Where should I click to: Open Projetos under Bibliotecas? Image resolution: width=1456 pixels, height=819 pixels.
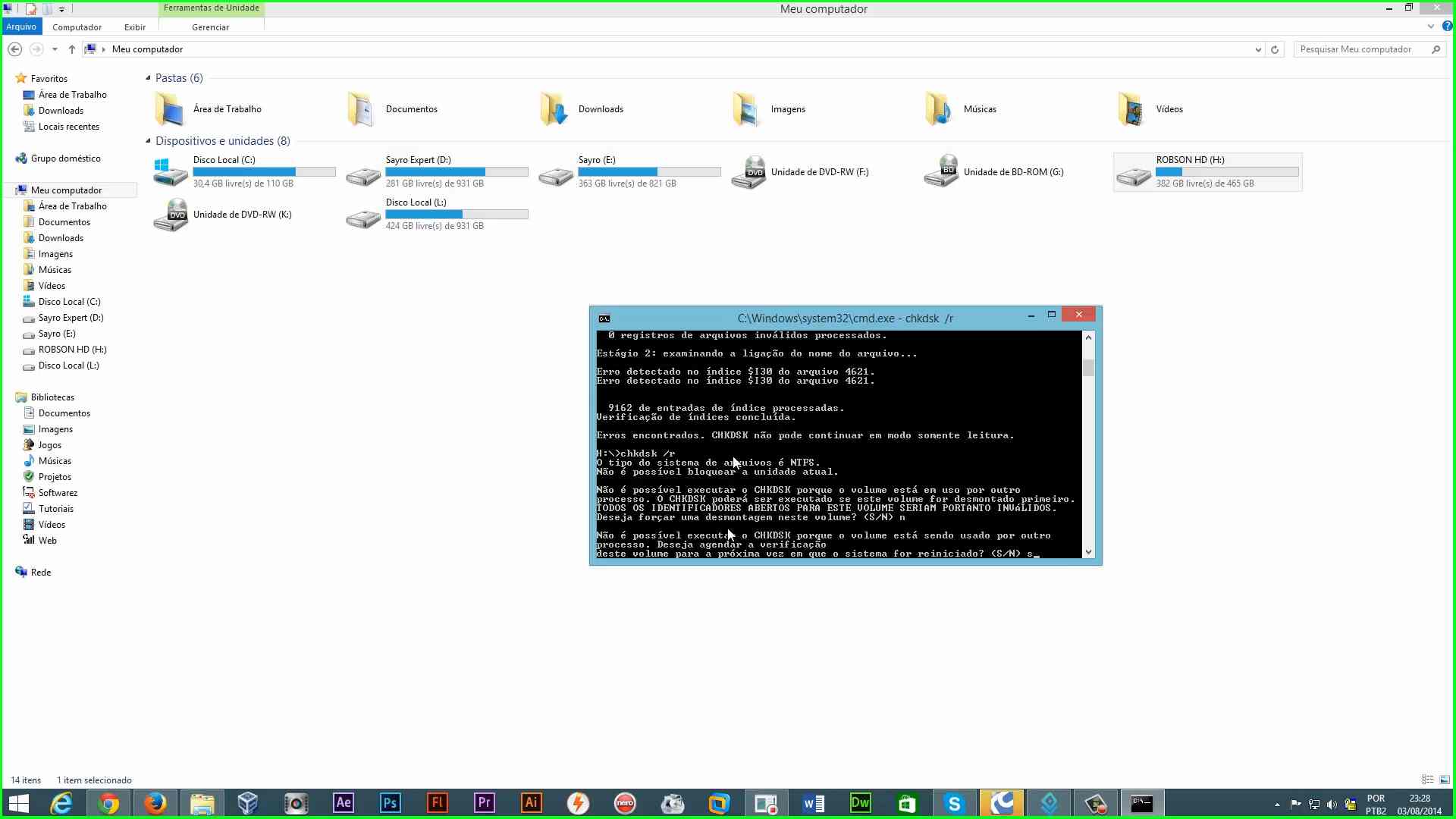pyautogui.click(x=55, y=477)
